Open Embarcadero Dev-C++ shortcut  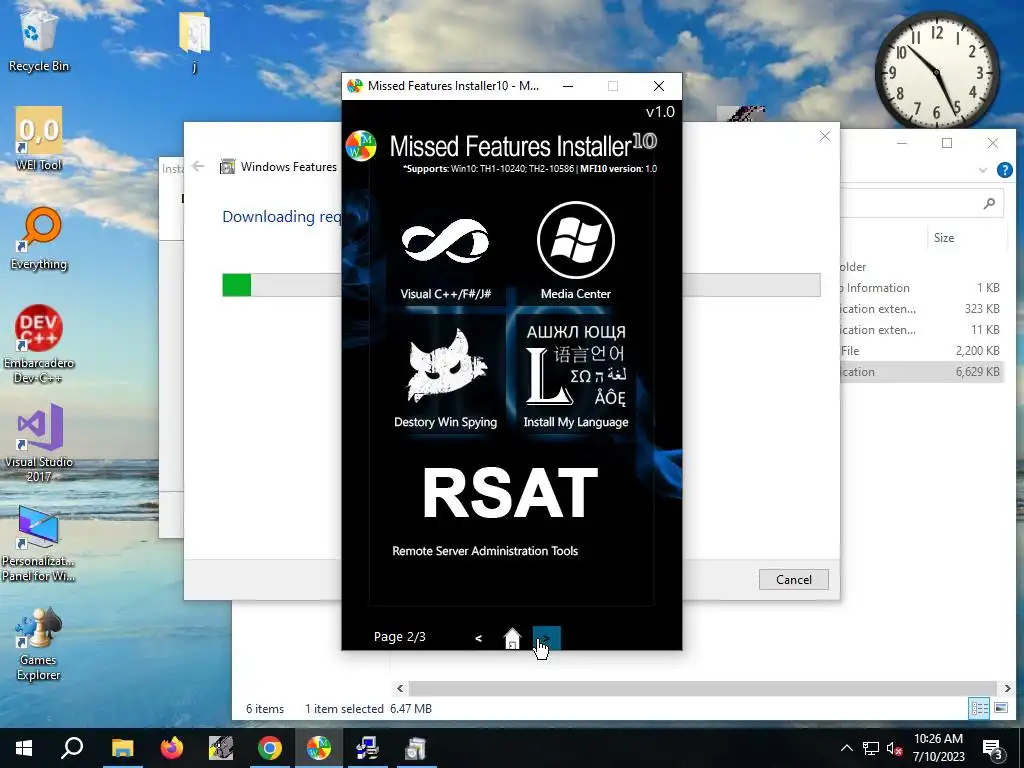[x=39, y=344]
